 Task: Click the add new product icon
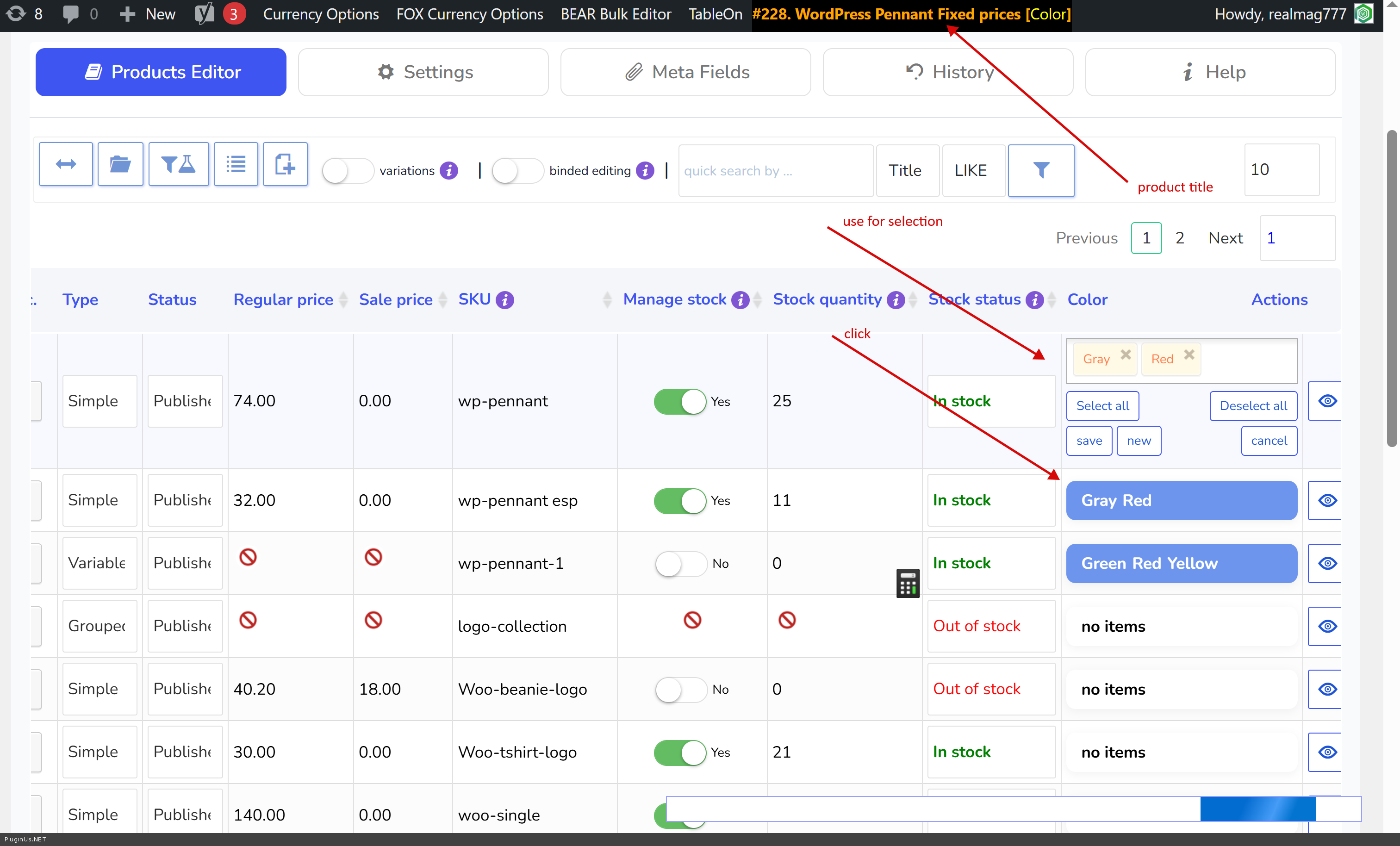(285, 164)
